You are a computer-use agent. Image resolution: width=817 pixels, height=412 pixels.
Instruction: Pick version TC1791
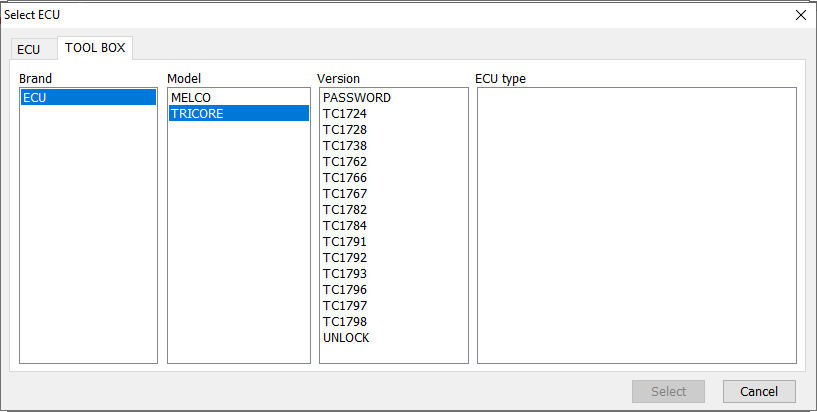pos(344,242)
